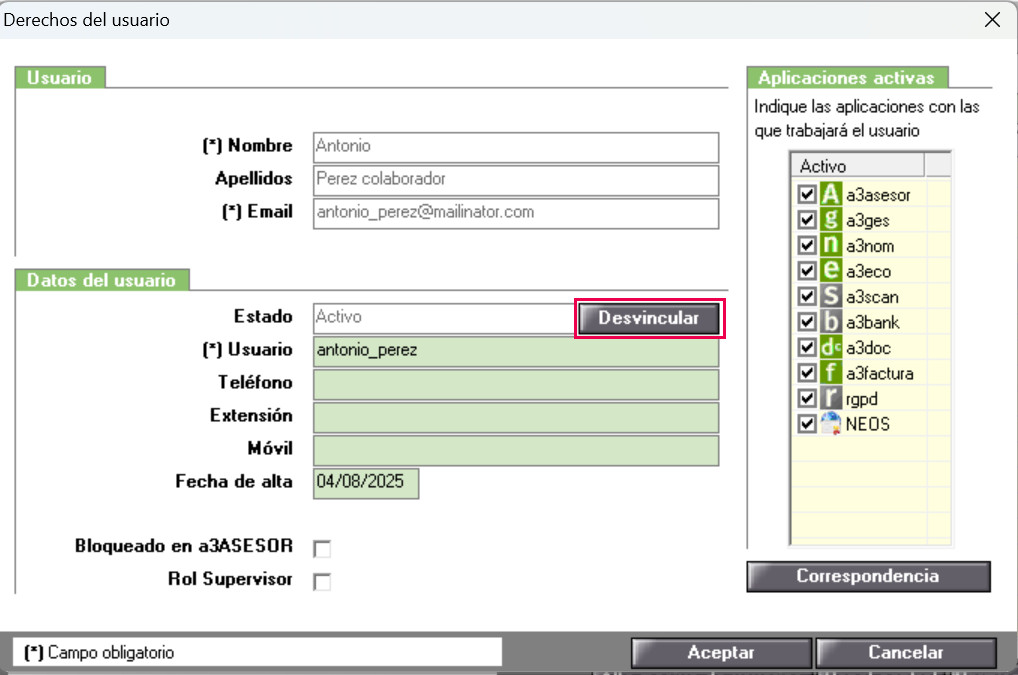This screenshot has height=675, width=1018.
Task: Click the a3factura application icon
Action: (830, 372)
